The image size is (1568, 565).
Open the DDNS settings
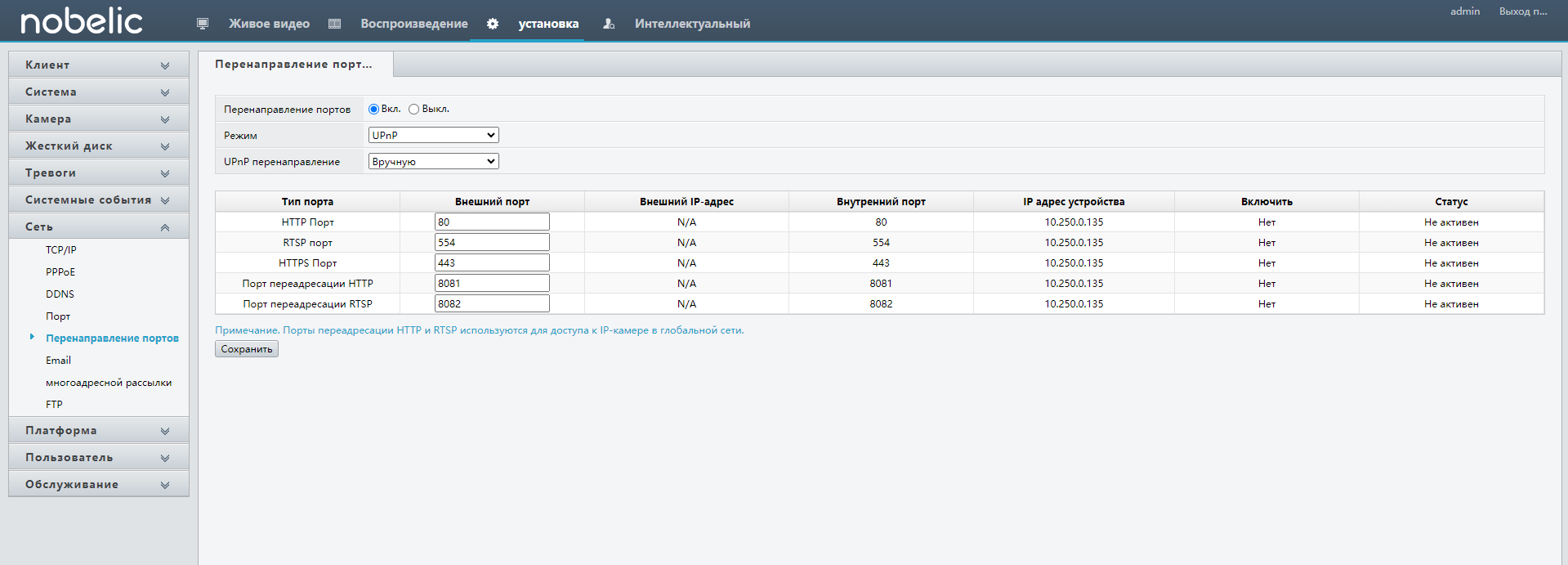pyautogui.click(x=60, y=294)
